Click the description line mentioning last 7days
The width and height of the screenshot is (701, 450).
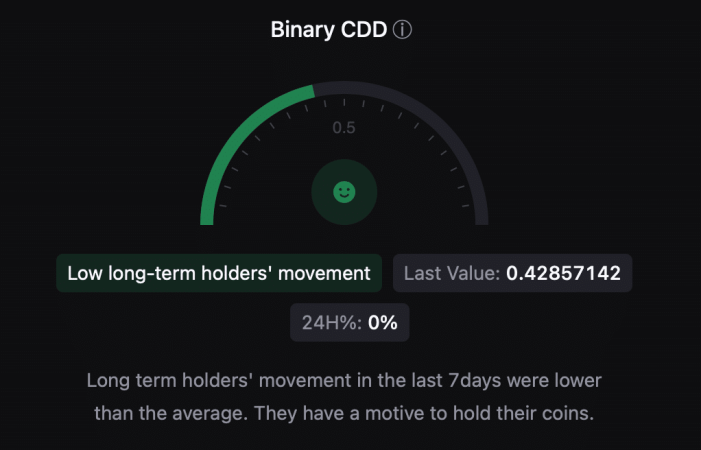(x=344, y=381)
